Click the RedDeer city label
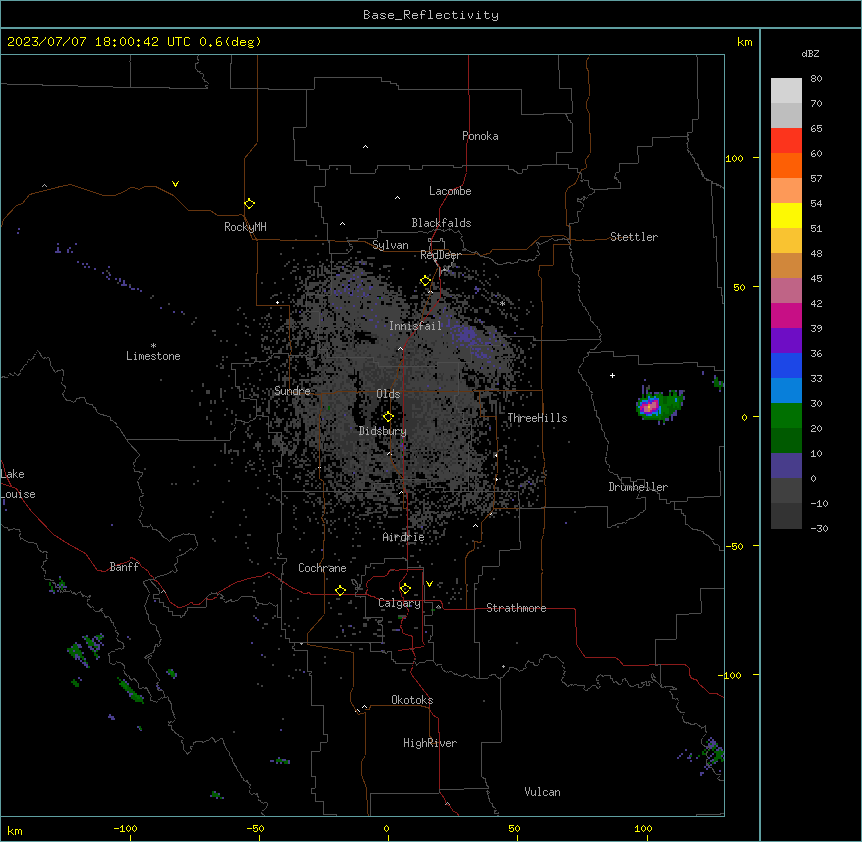 pos(440,255)
